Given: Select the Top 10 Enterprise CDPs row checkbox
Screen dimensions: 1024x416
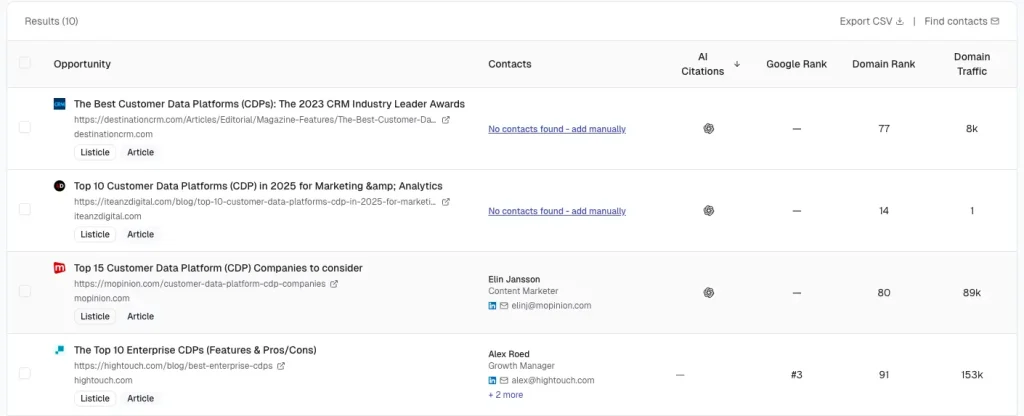Looking at the screenshot, I should pyautogui.click(x=25, y=373).
